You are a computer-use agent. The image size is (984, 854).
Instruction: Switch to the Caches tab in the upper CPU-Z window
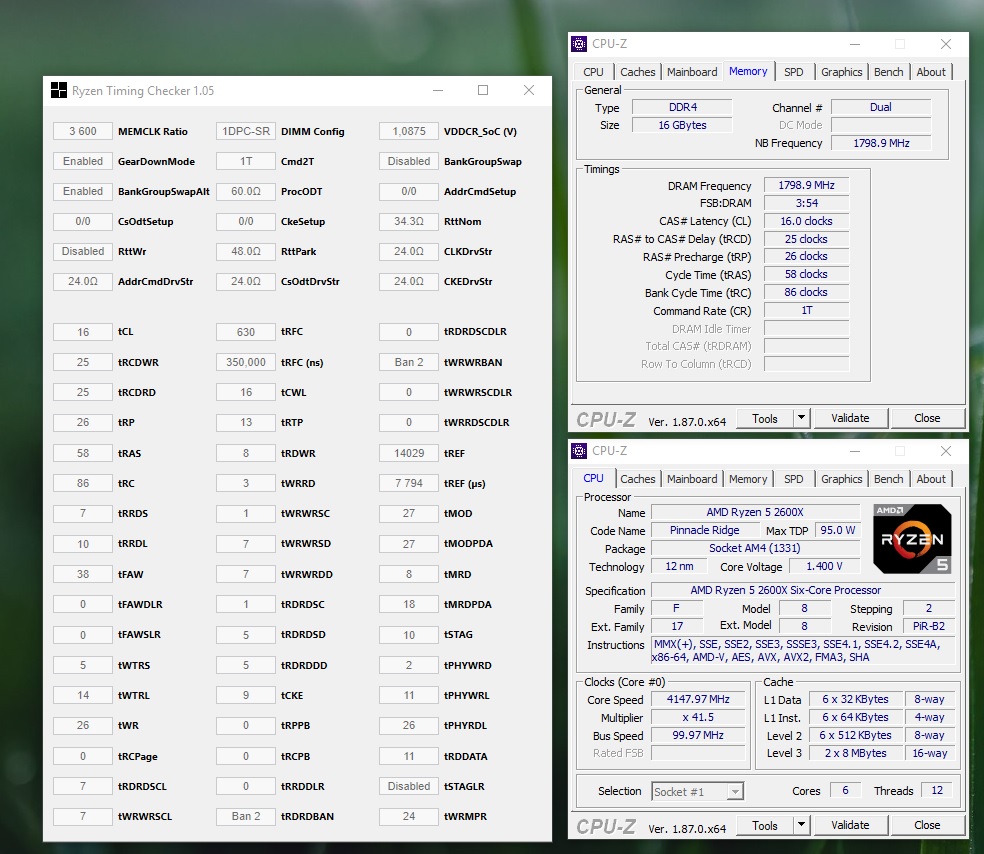point(638,72)
